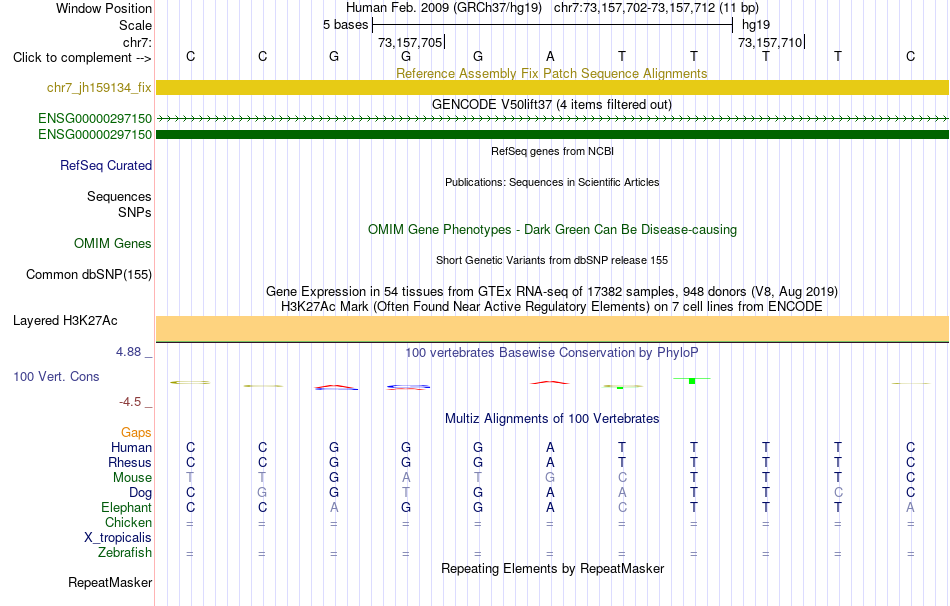Click the 73,157,705 position marker
The width and height of the screenshot is (950, 606).
point(410,42)
